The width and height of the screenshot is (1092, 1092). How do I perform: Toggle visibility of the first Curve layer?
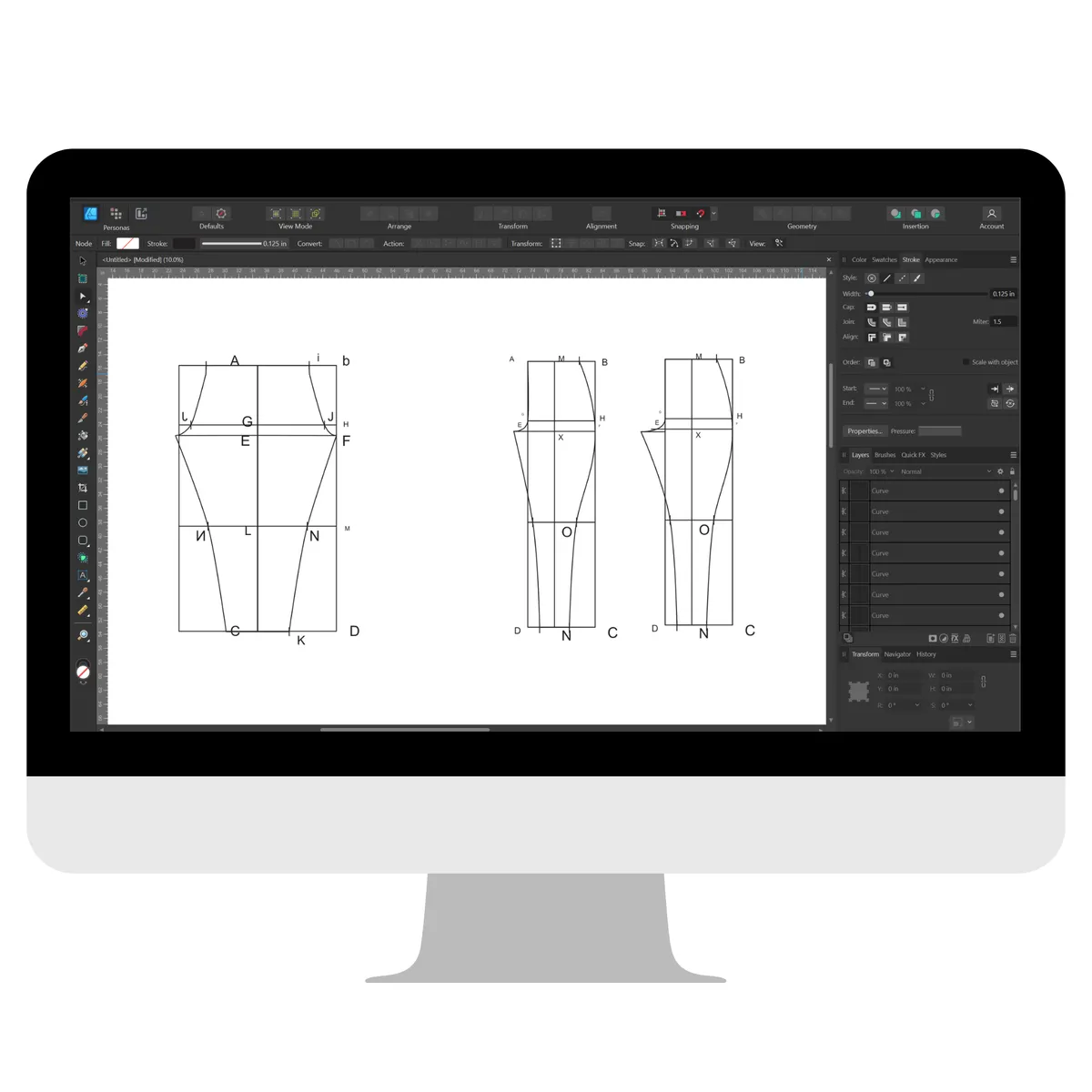(x=1002, y=491)
